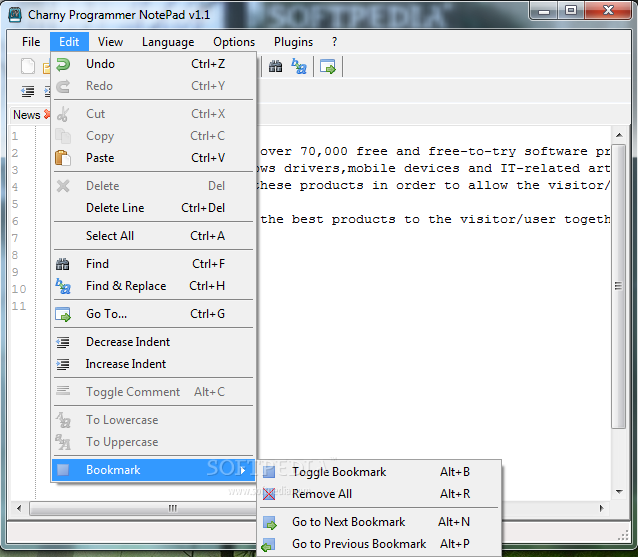Image resolution: width=638 pixels, height=557 pixels.
Task: Click the Go To toolbar icon
Action: pyautogui.click(x=328, y=66)
